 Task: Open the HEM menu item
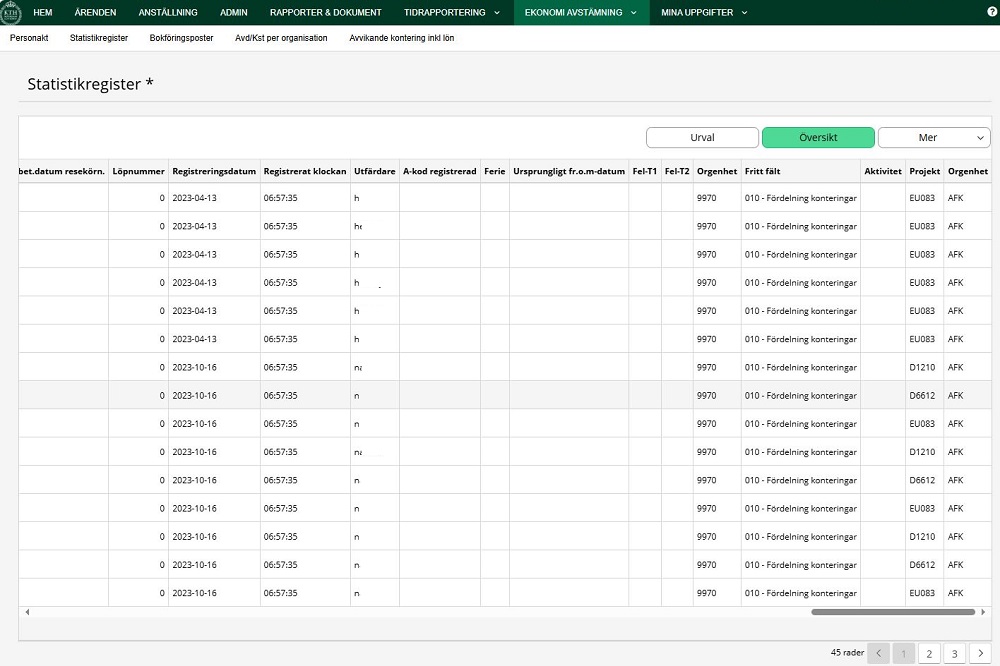click(43, 12)
